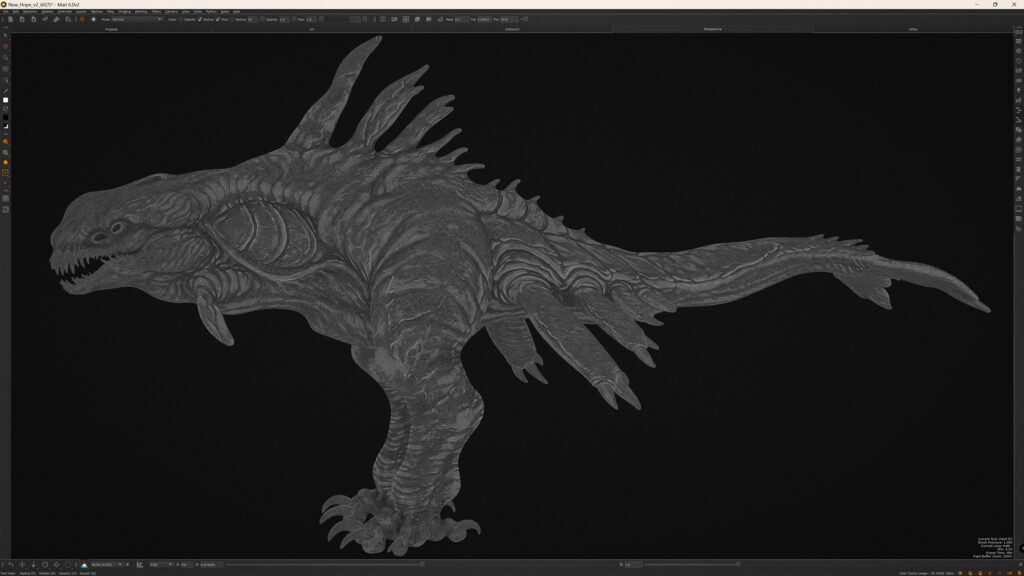Switch to the Perspective view tab

tap(712, 29)
